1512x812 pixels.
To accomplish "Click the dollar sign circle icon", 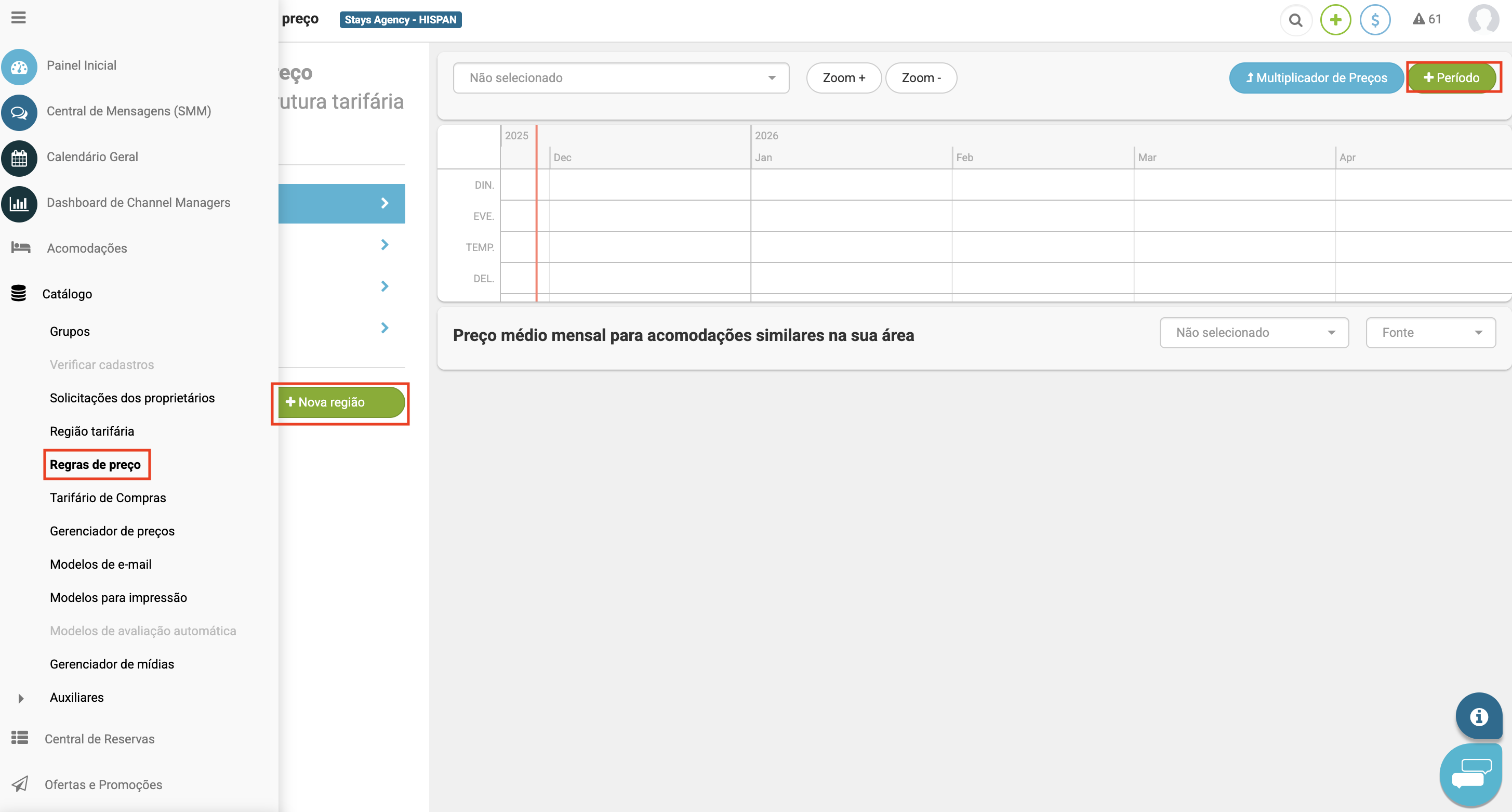I will [x=1375, y=20].
